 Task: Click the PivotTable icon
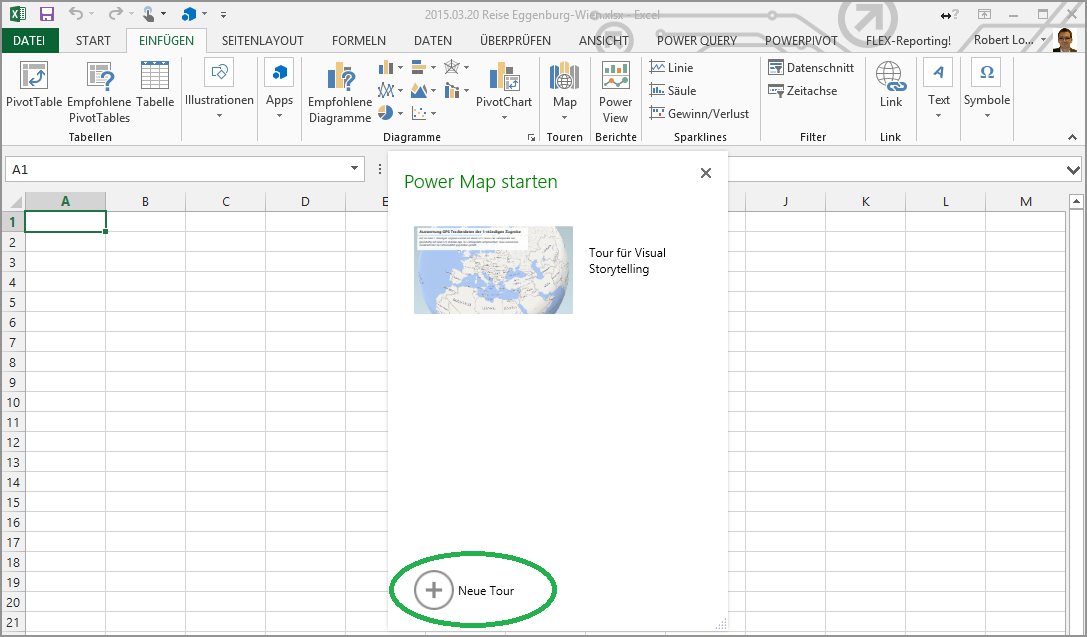point(34,78)
